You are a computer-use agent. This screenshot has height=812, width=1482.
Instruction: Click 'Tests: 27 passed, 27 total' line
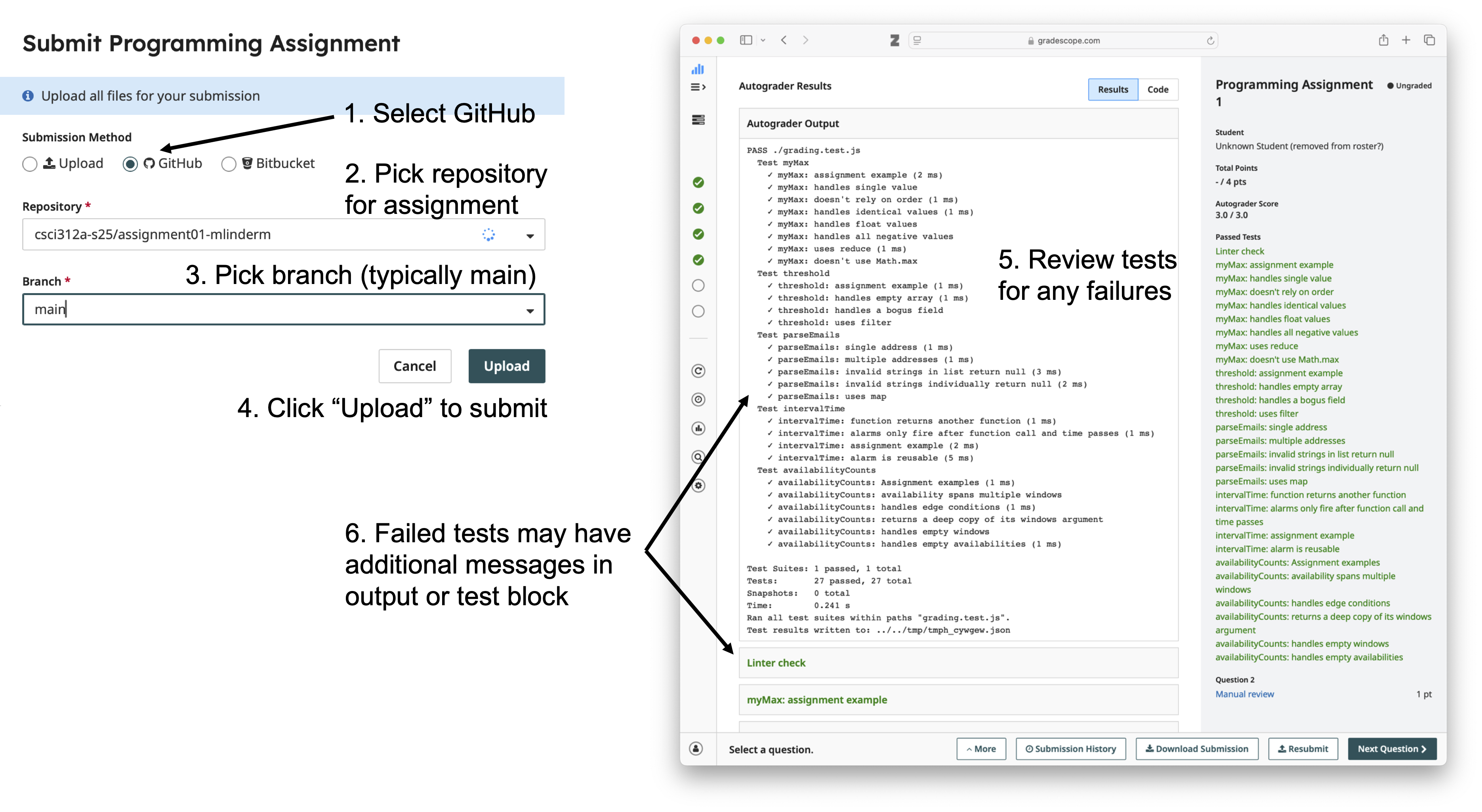[829, 581]
